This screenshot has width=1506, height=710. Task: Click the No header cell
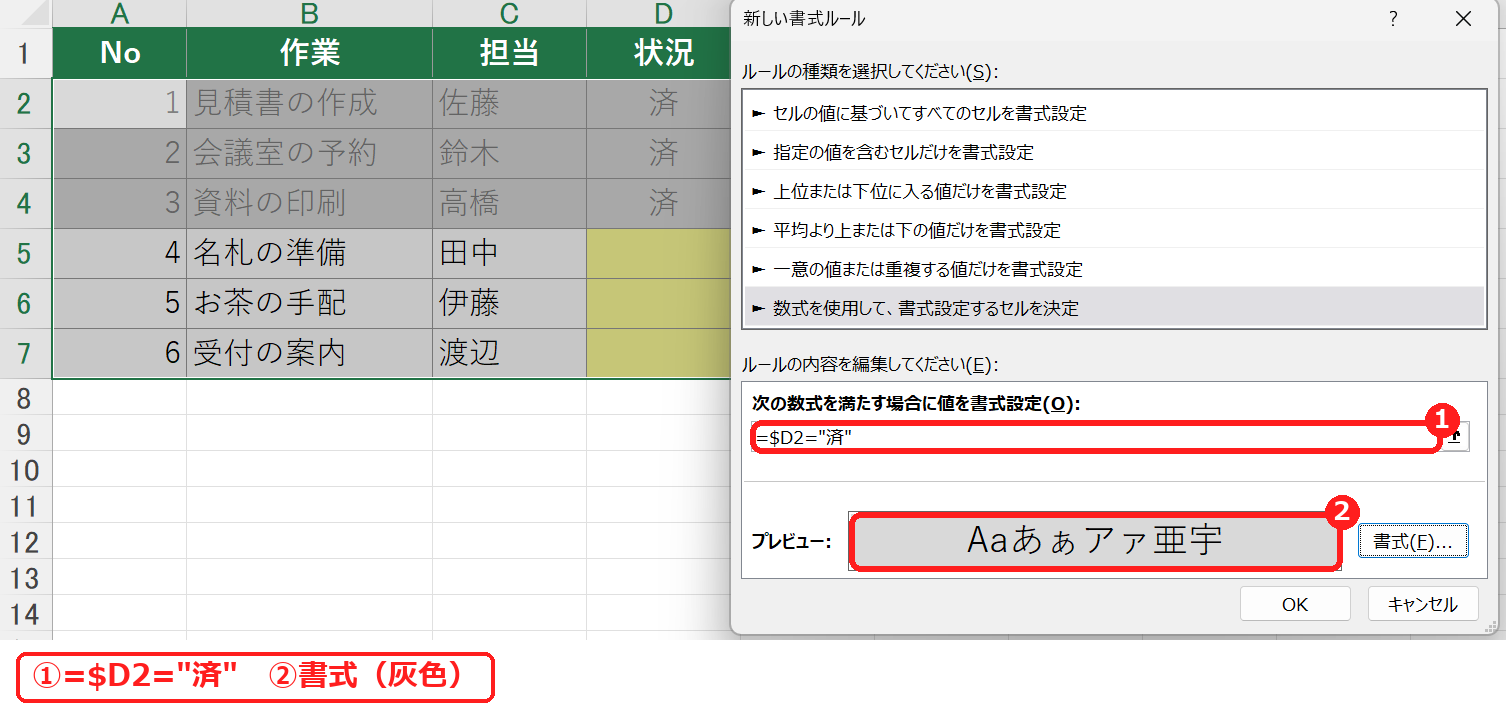120,53
